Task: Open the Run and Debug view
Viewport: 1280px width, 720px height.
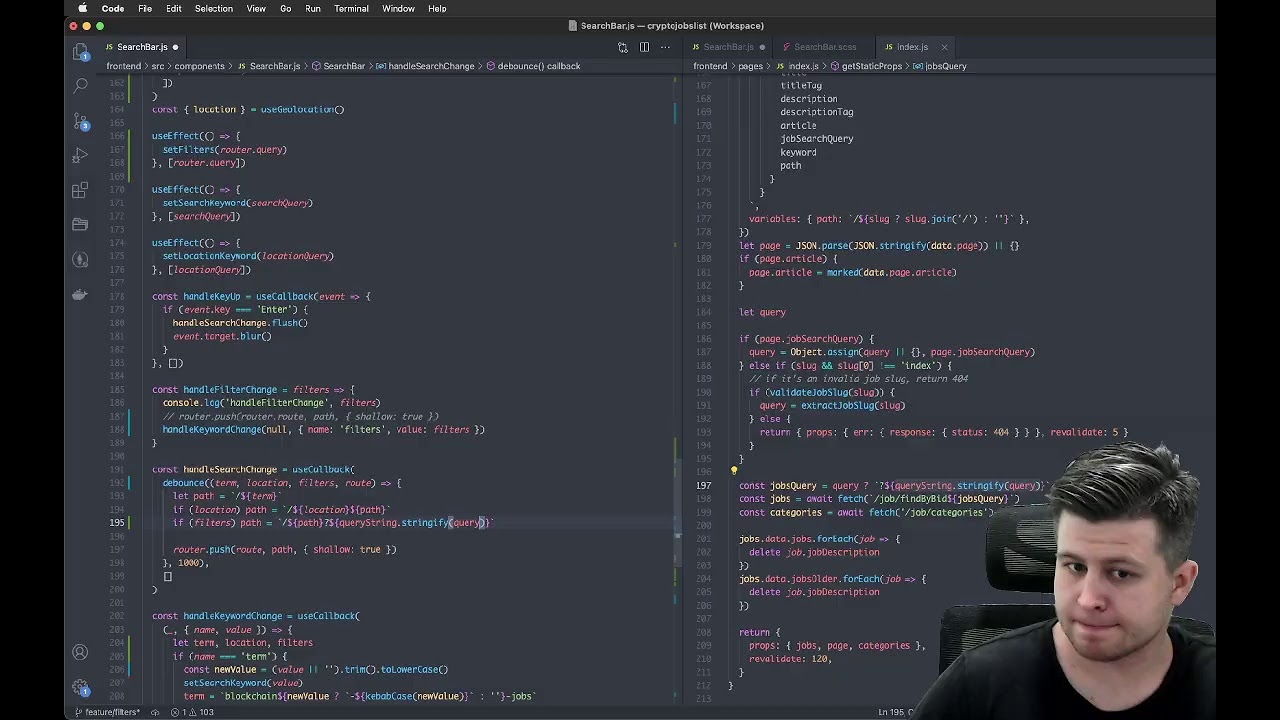Action: (x=80, y=156)
